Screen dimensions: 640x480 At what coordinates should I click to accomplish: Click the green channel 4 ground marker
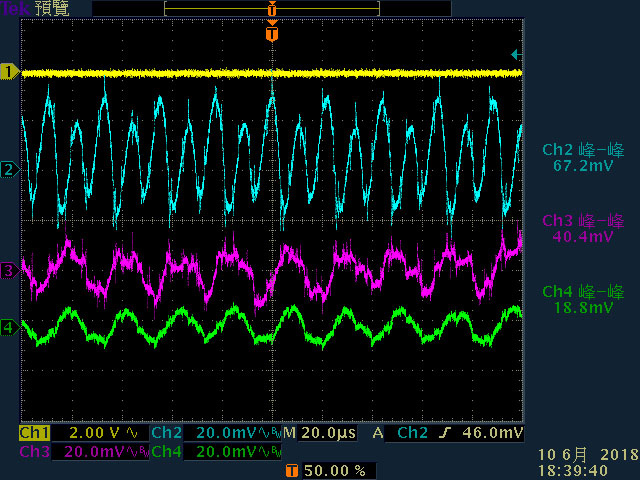click(x=10, y=327)
